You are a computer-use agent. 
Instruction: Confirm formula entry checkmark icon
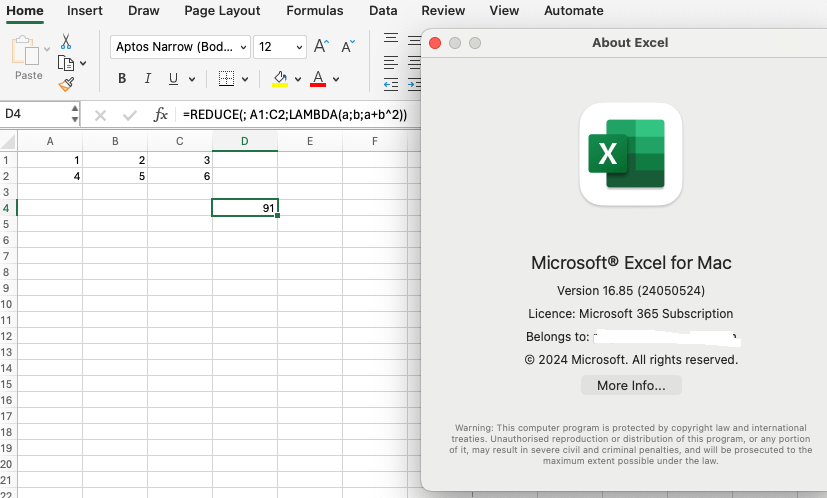click(x=130, y=115)
